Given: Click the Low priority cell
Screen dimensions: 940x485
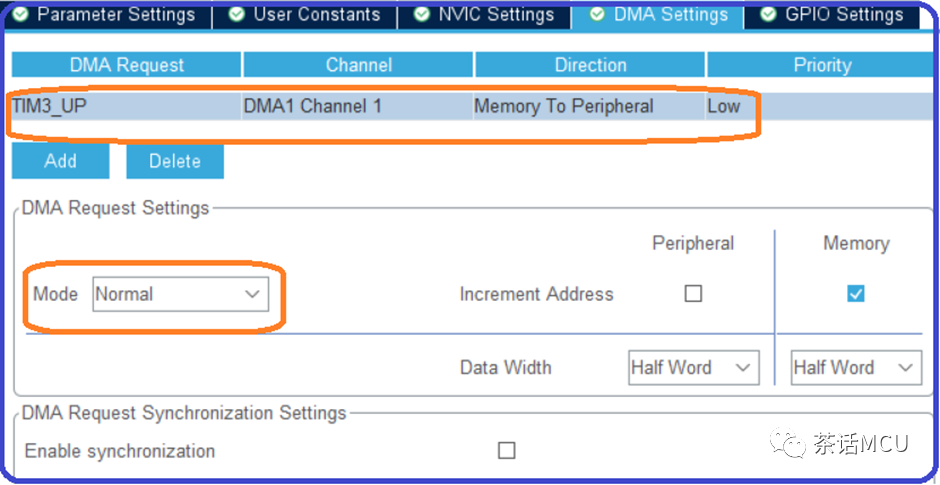Looking at the screenshot, I should click(x=724, y=107).
